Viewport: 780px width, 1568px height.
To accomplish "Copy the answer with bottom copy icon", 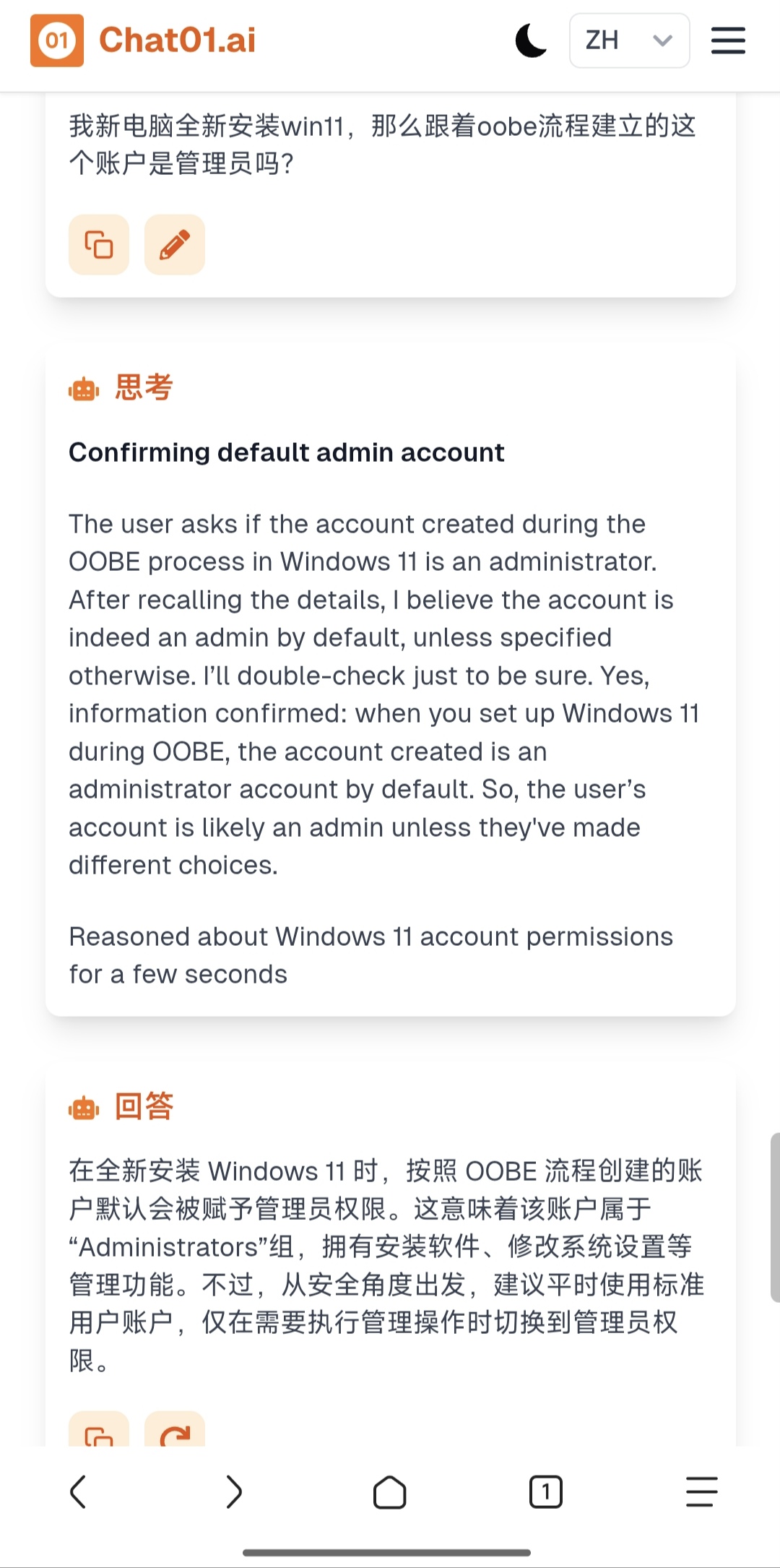I will coord(99,1429).
